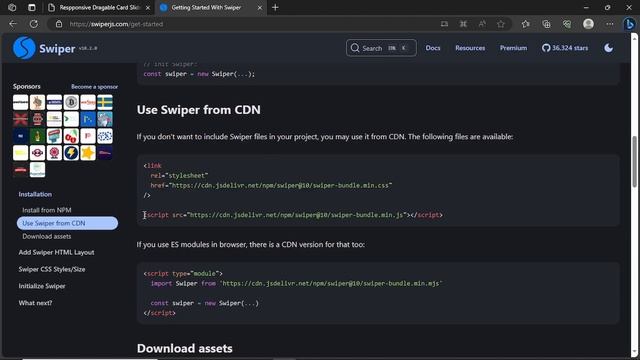Toggle dark mode moon icon
Screen dimensions: 640x360
[608, 48]
